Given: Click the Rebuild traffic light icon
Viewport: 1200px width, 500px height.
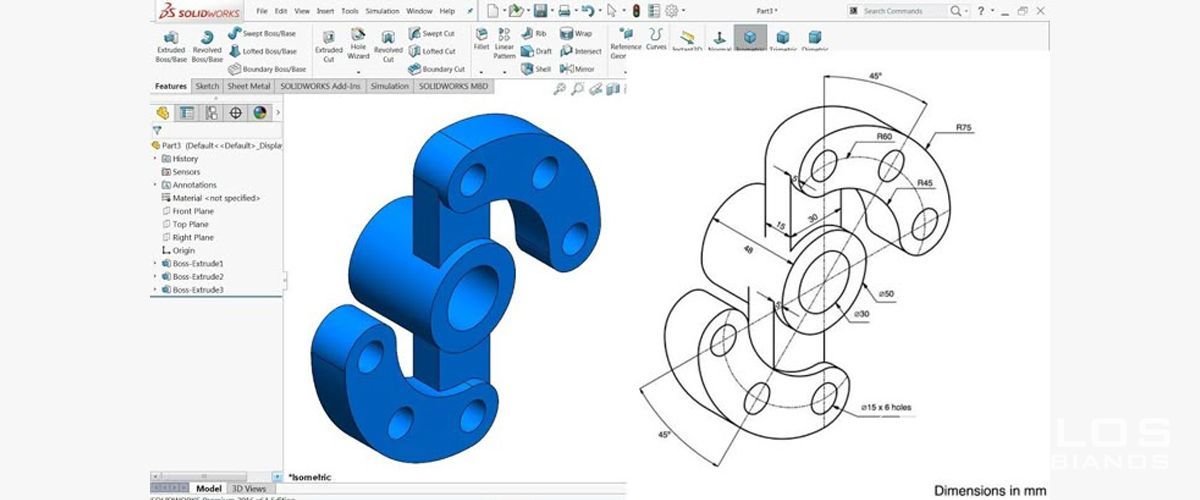Looking at the screenshot, I should click(637, 11).
